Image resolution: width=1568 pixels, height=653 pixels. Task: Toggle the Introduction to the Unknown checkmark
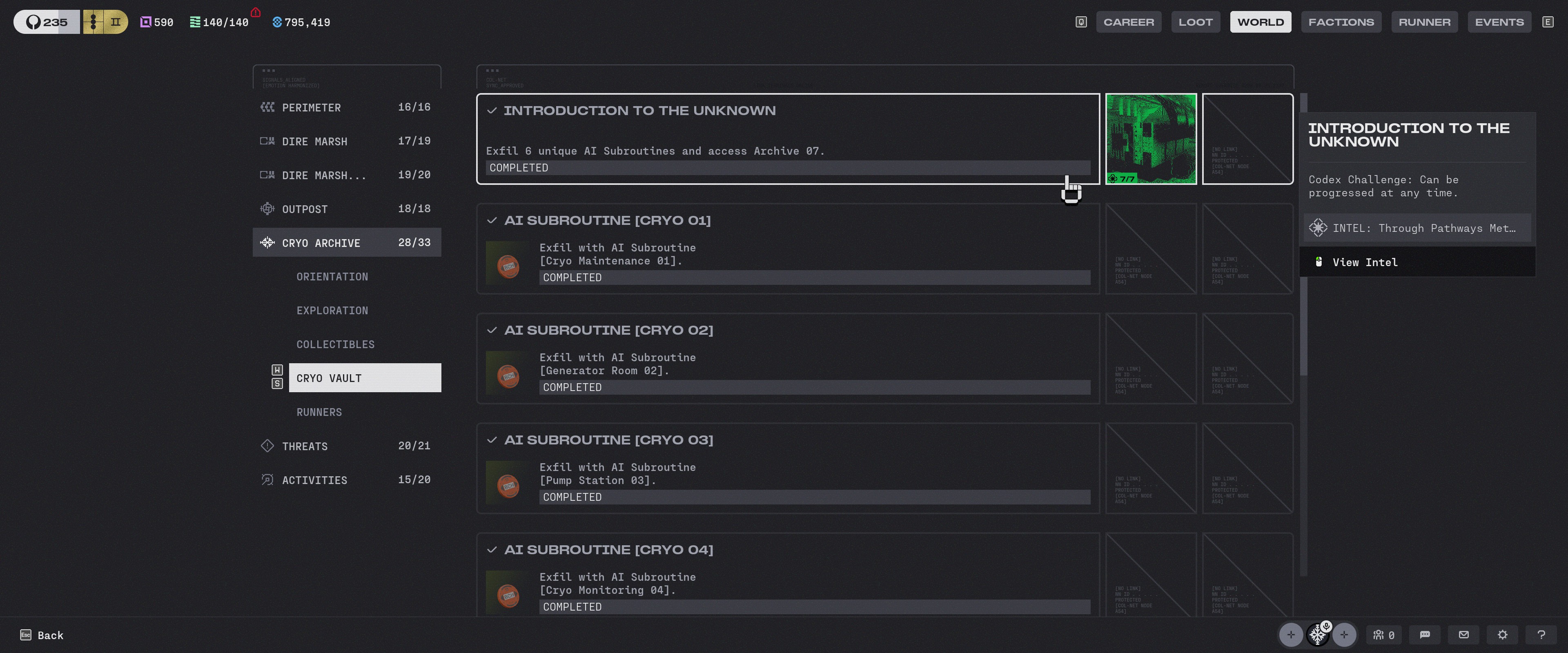click(x=492, y=110)
